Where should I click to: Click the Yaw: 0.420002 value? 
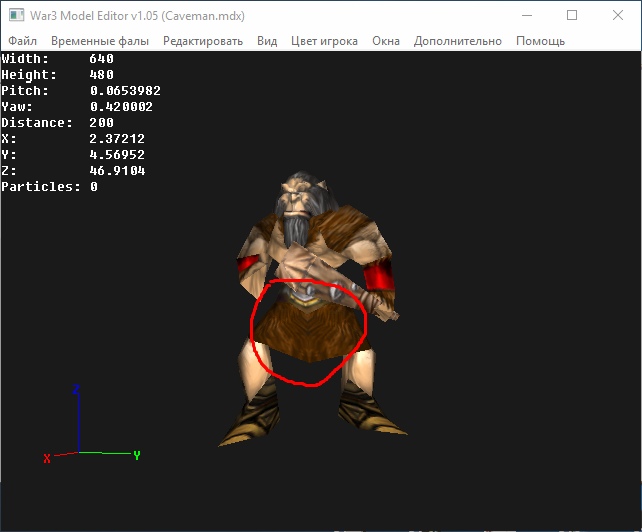pyautogui.click(x=121, y=106)
